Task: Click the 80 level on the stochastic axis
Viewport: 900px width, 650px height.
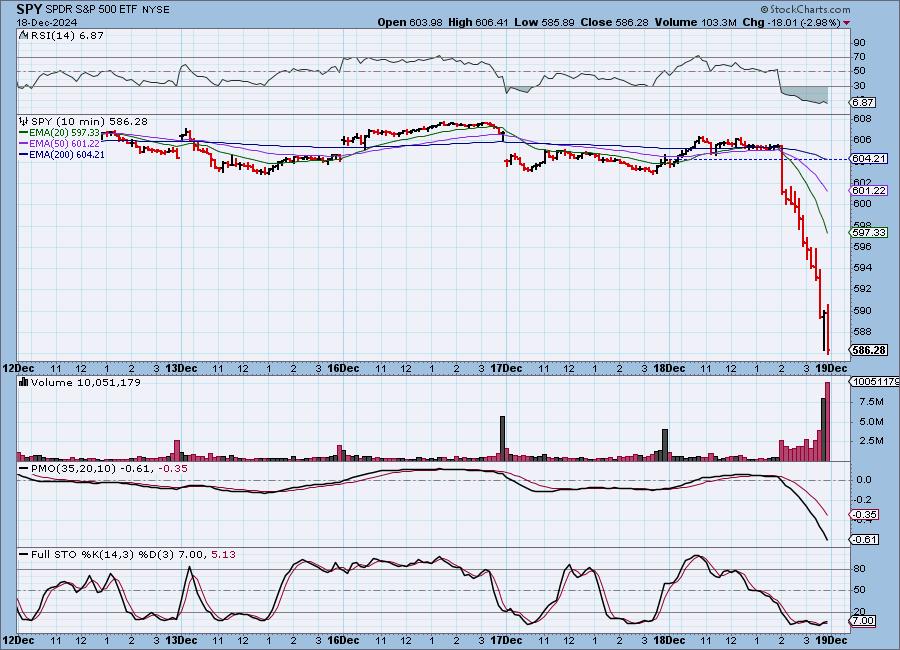Action: 859,569
